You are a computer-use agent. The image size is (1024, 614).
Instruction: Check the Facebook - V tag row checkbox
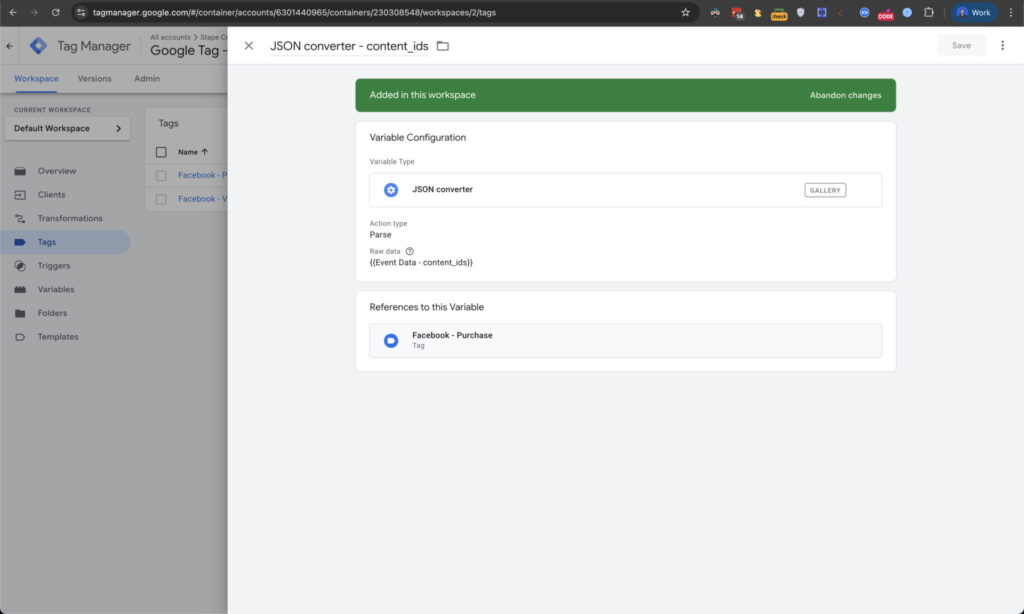(161, 199)
